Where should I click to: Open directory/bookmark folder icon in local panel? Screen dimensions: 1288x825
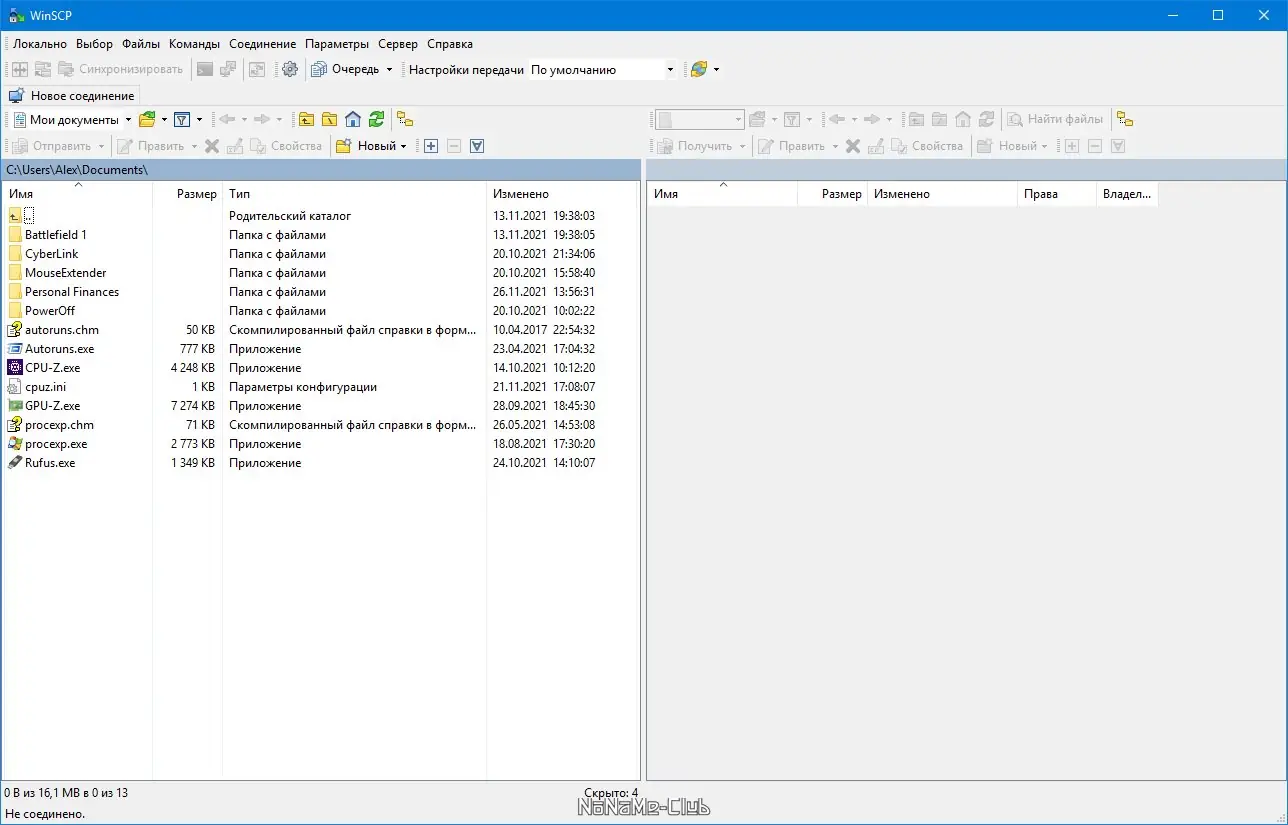click(147, 119)
